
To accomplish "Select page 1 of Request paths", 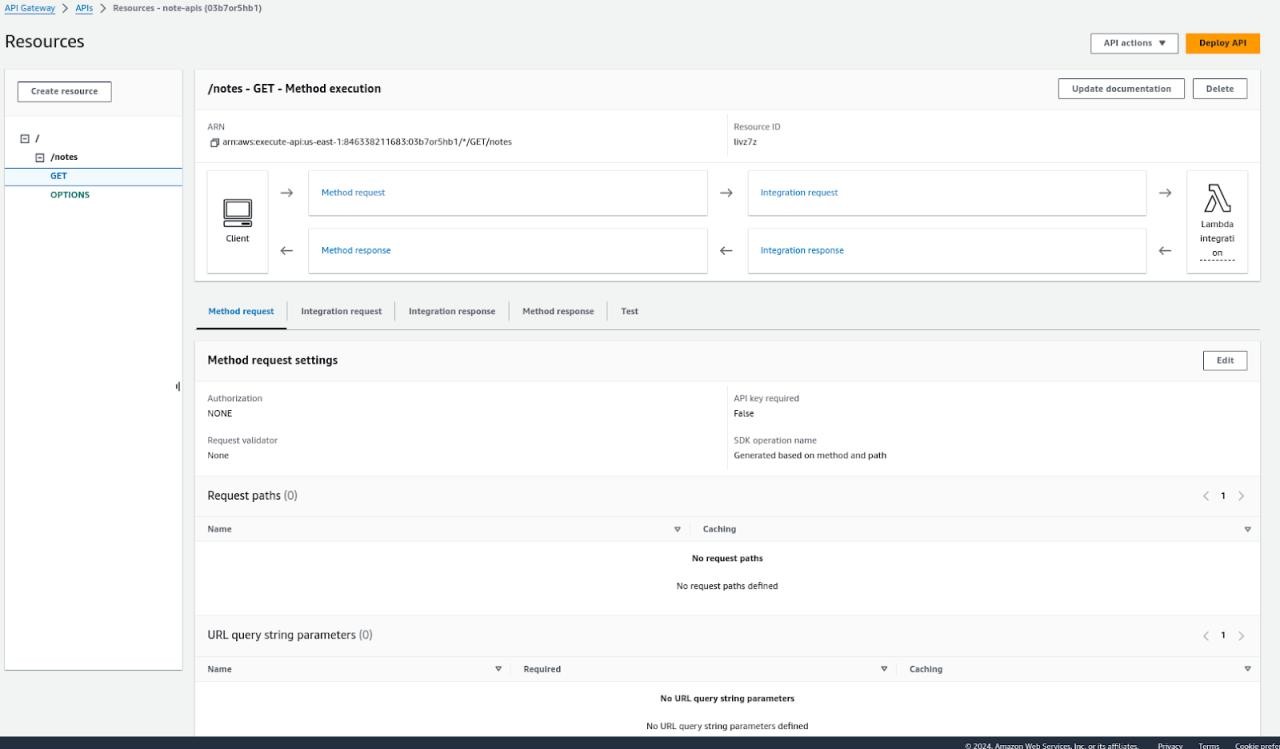I will (x=1223, y=496).
